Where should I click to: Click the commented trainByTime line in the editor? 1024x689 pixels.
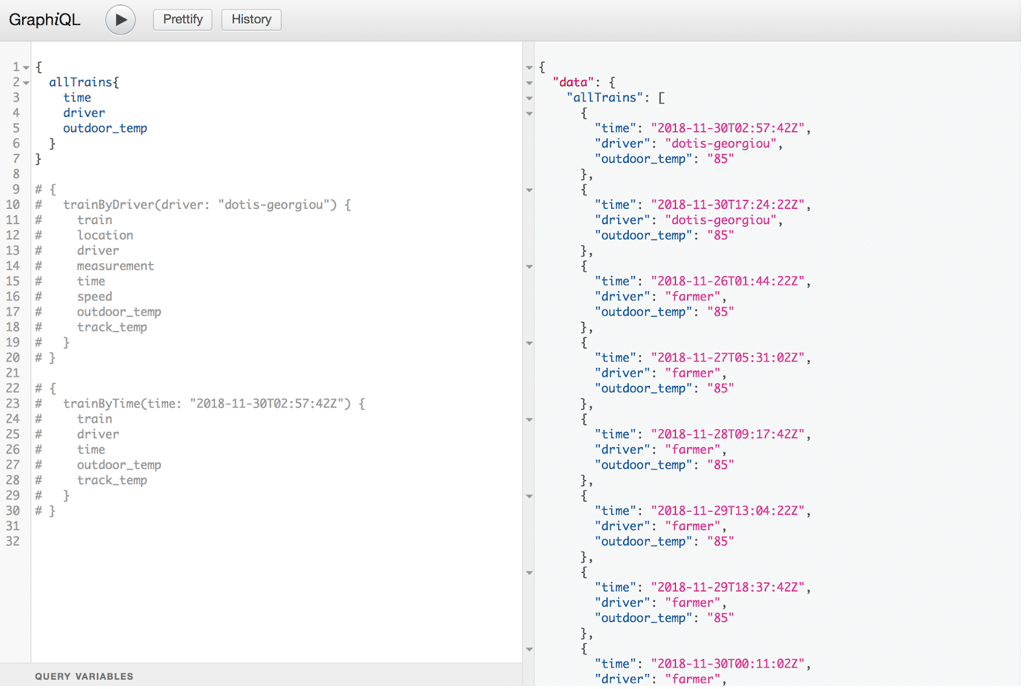(213, 404)
